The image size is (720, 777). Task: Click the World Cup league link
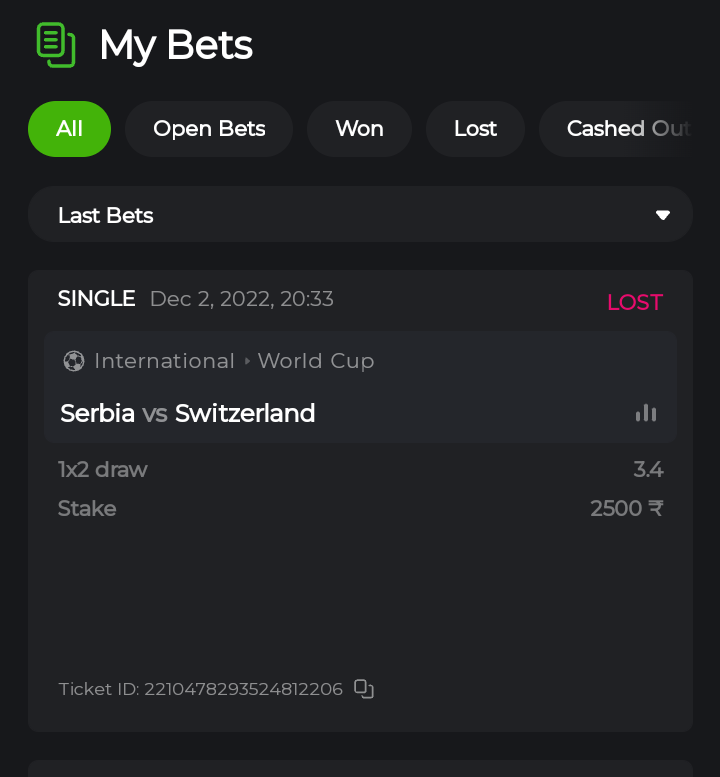pos(316,361)
